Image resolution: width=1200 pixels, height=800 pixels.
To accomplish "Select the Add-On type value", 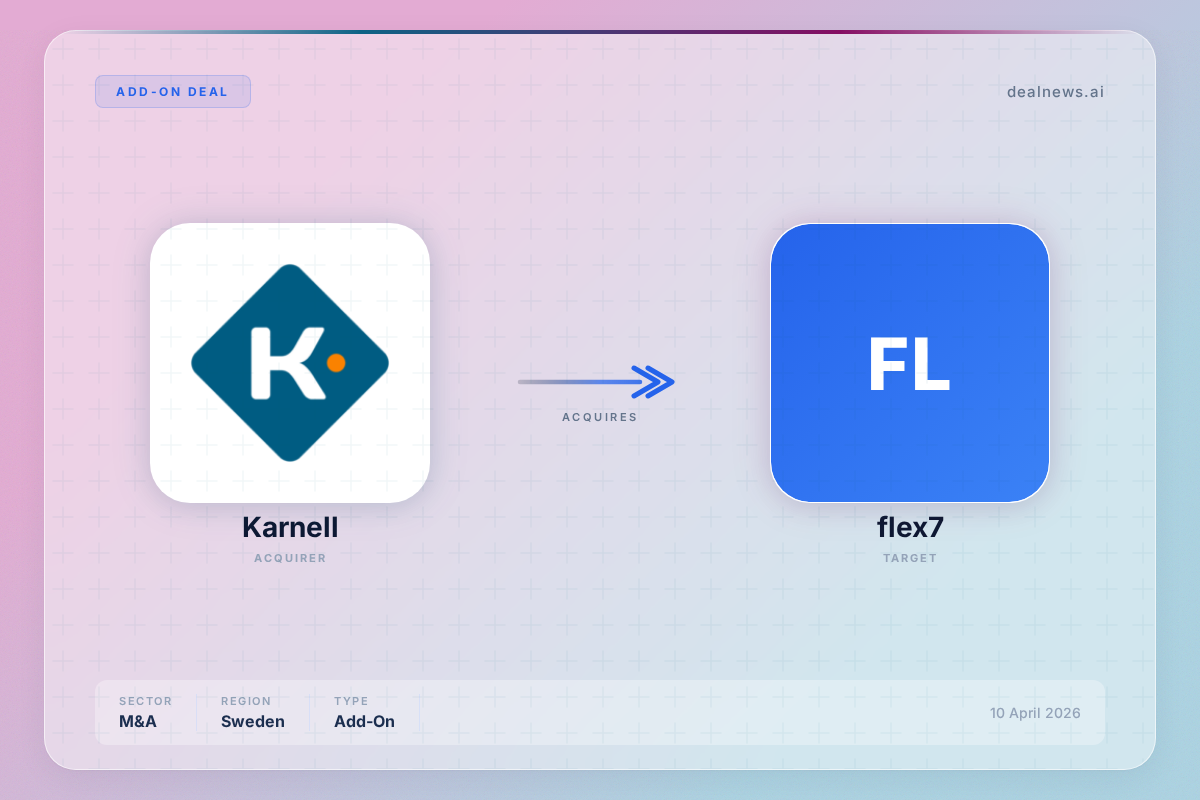I will [x=364, y=722].
